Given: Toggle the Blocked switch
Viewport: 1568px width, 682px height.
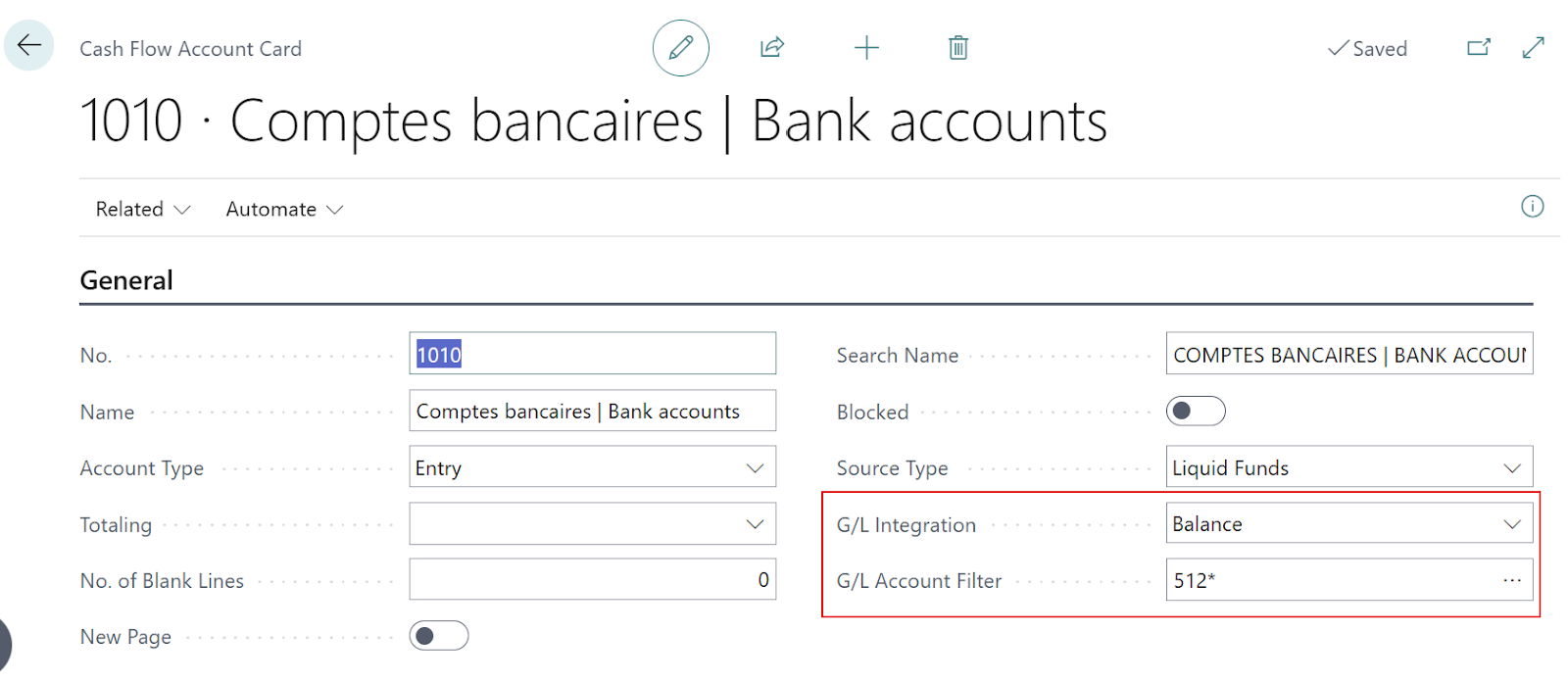Looking at the screenshot, I should [1196, 412].
